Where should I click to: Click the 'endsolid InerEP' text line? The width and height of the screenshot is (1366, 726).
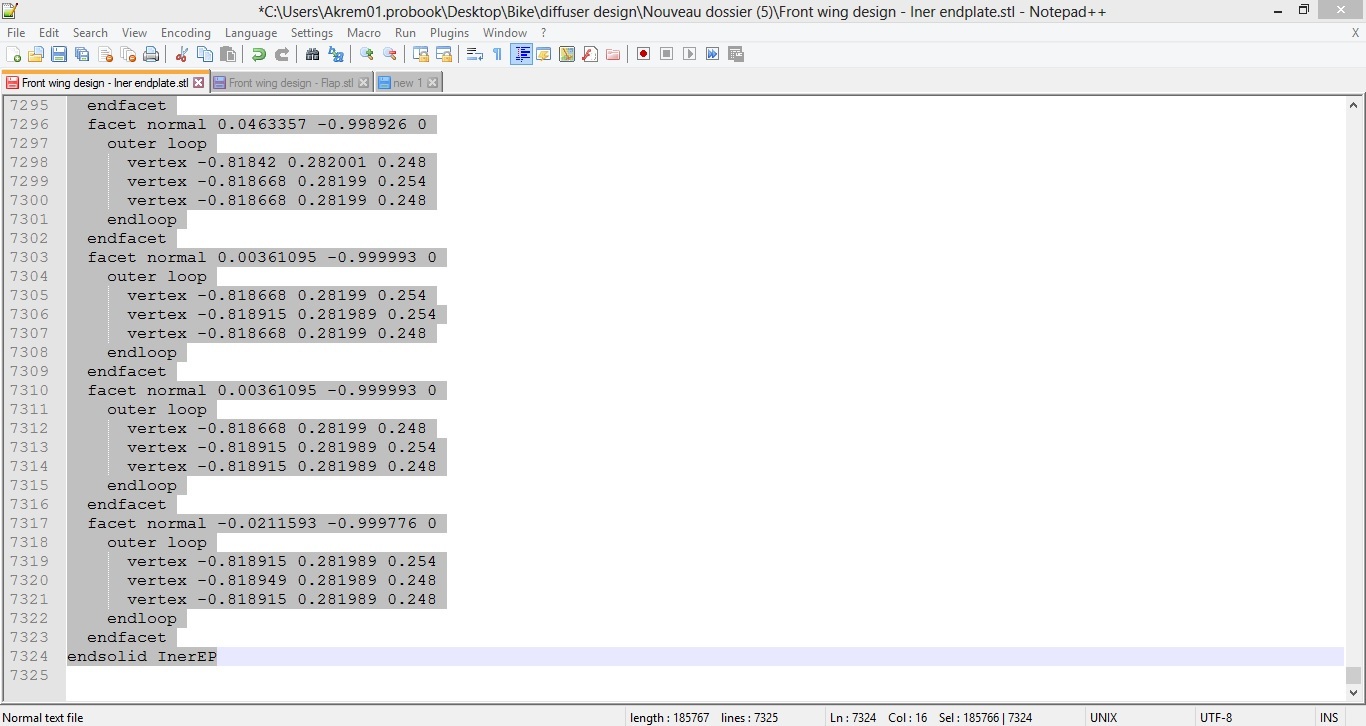click(x=142, y=657)
